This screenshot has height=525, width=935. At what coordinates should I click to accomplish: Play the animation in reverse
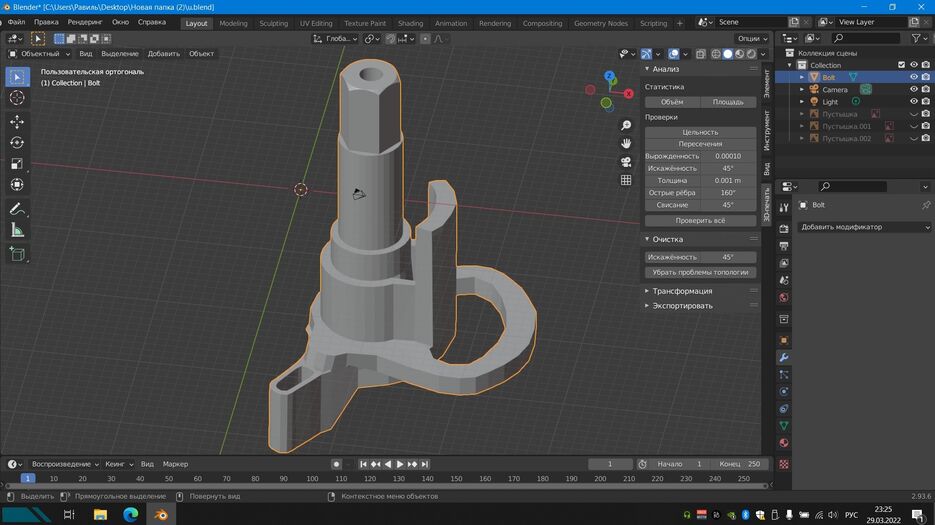pyautogui.click(x=388, y=464)
